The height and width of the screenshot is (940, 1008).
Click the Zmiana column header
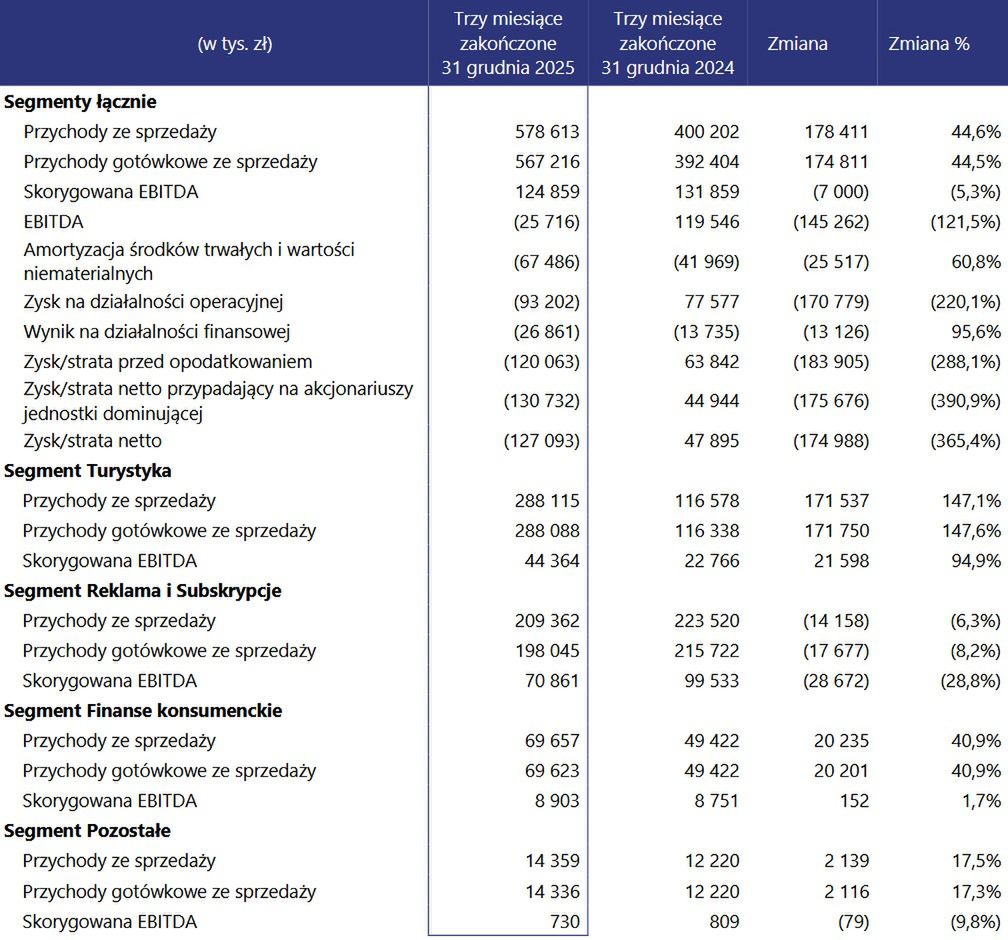[x=797, y=44]
